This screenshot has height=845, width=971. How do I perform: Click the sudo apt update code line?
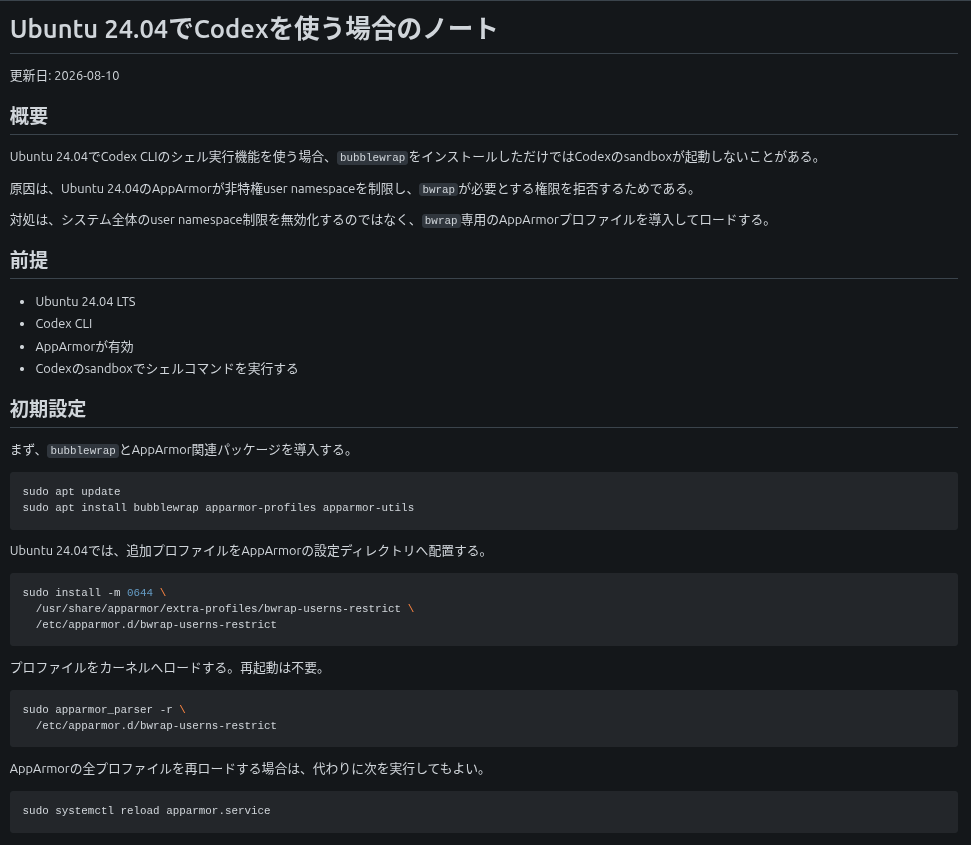[x=72, y=492]
